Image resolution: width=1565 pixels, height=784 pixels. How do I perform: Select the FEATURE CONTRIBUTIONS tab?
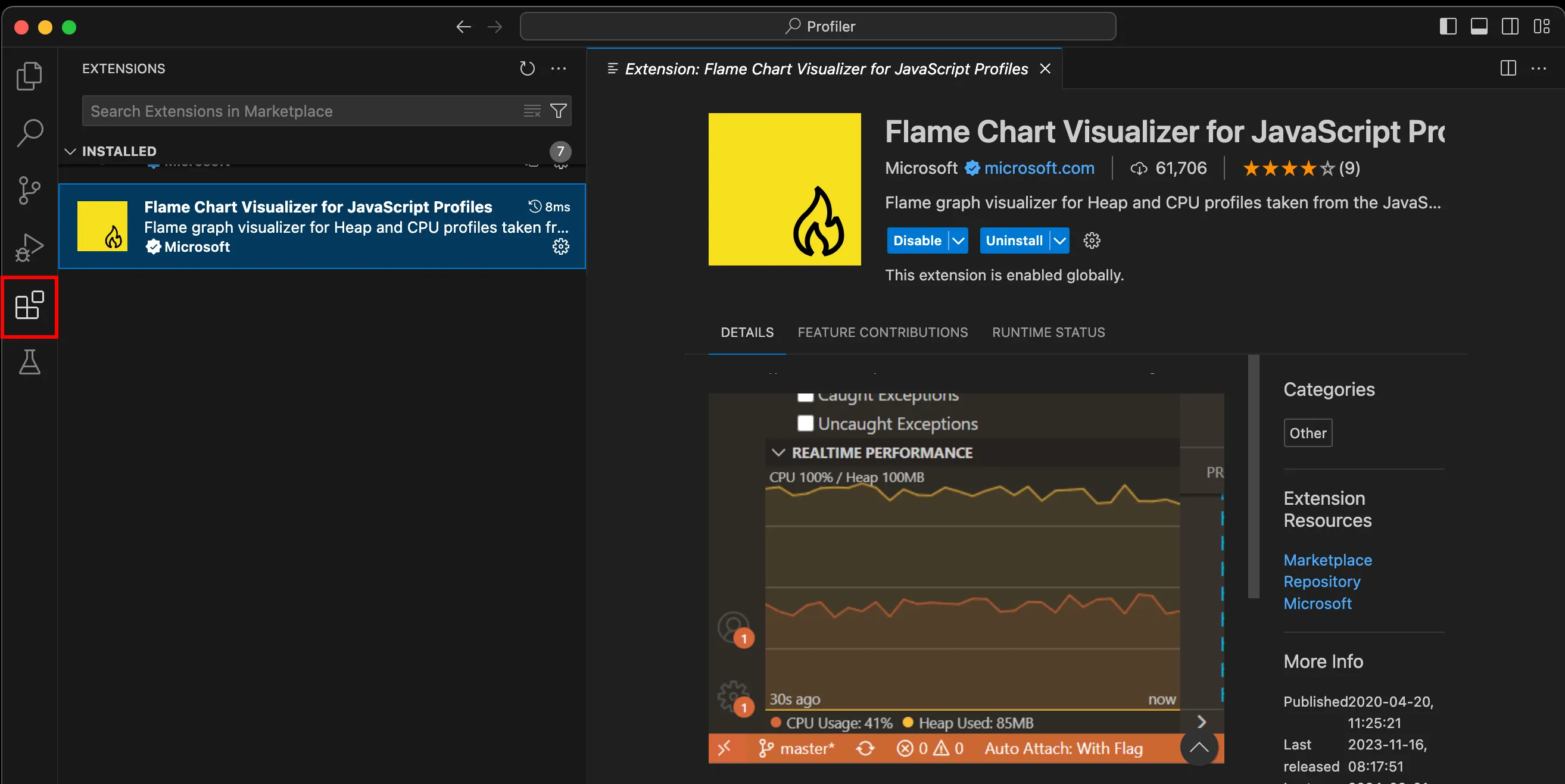pos(883,332)
